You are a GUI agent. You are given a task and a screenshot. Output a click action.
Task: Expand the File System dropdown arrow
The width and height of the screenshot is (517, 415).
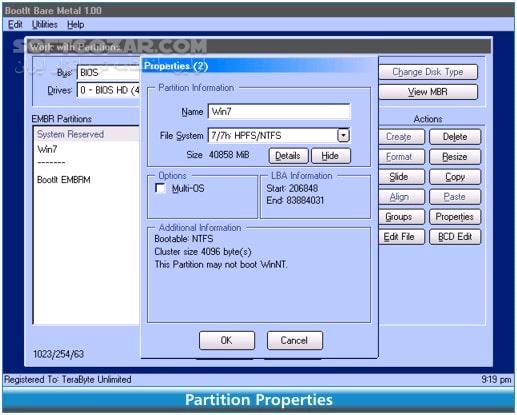pyautogui.click(x=343, y=136)
